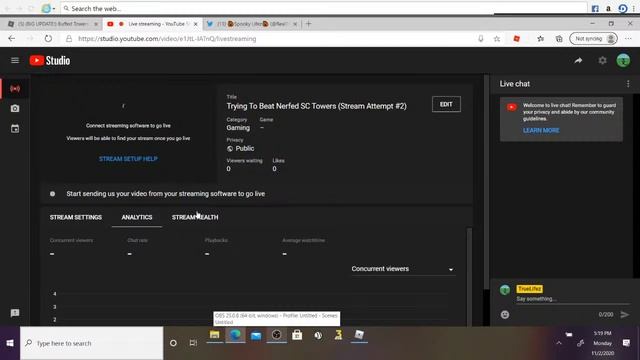The image size is (640, 360).
Task: Open the Send feedback sidebar icon
Action: point(15,313)
